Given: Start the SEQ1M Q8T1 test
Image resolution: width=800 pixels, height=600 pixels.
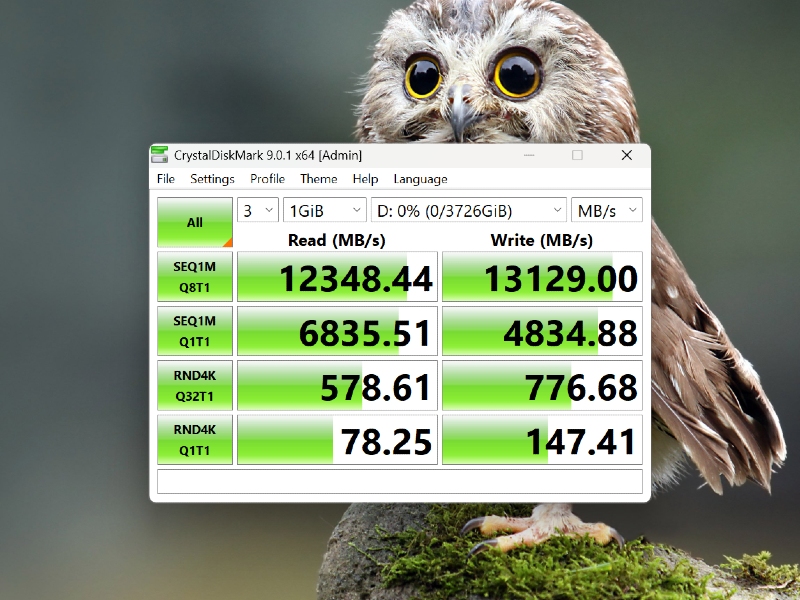Looking at the screenshot, I should coord(195,277).
